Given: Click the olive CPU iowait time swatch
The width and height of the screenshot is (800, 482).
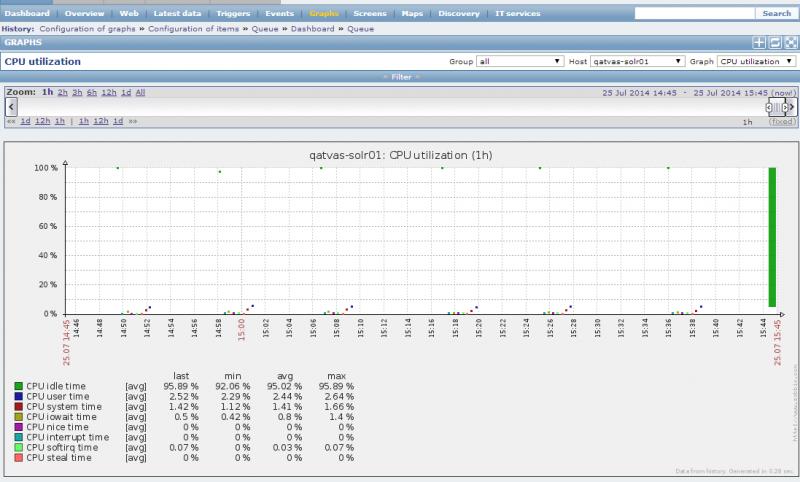Looking at the screenshot, I should coord(18,417).
